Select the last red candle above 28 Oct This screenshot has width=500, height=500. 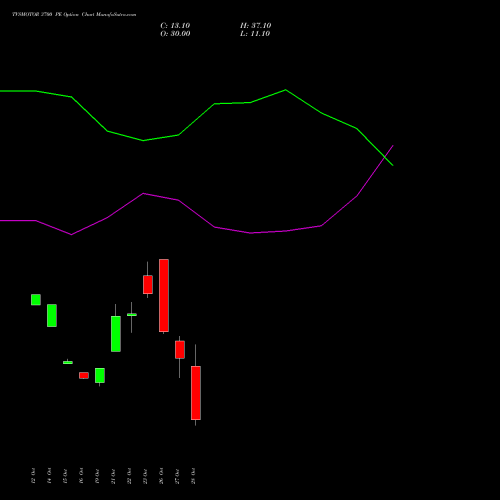click(x=196, y=393)
